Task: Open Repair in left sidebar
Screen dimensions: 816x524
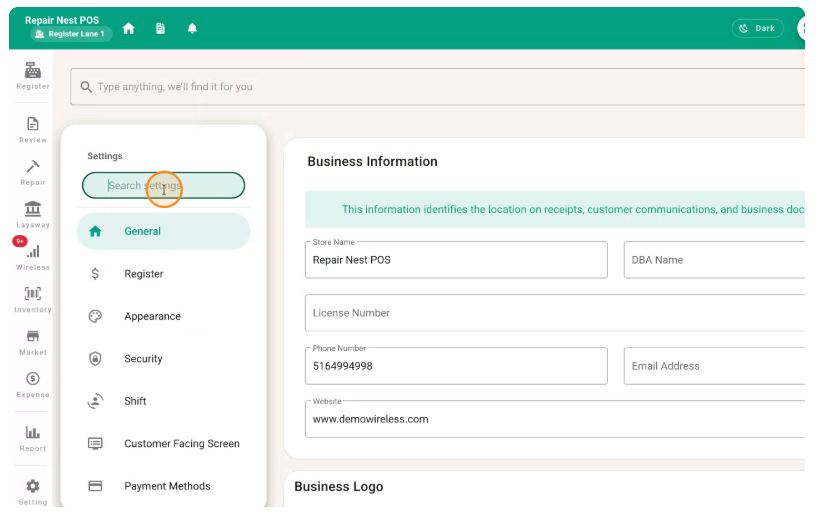Action: point(33,173)
